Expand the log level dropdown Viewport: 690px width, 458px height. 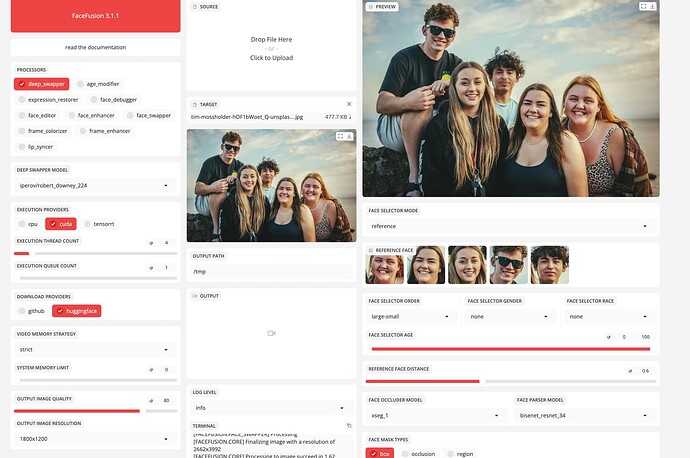coord(271,408)
